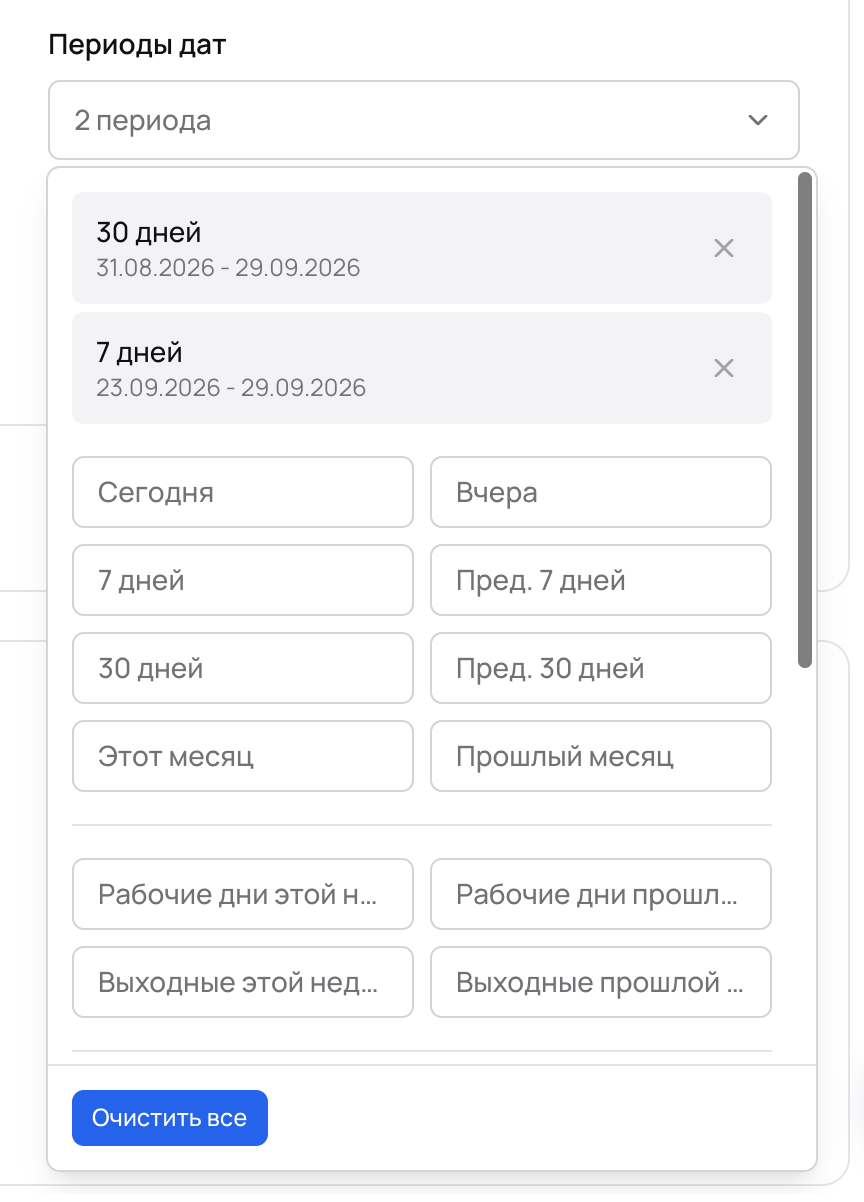Click the 31.08.2026 - 29.09.2026 date range text
The image size is (864, 1202).
coord(228,268)
